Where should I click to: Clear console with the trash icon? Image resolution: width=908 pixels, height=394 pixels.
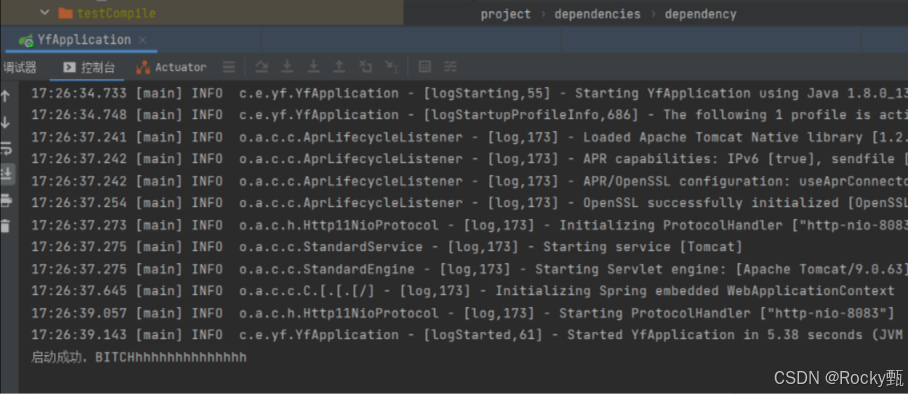[x=6, y=225]
